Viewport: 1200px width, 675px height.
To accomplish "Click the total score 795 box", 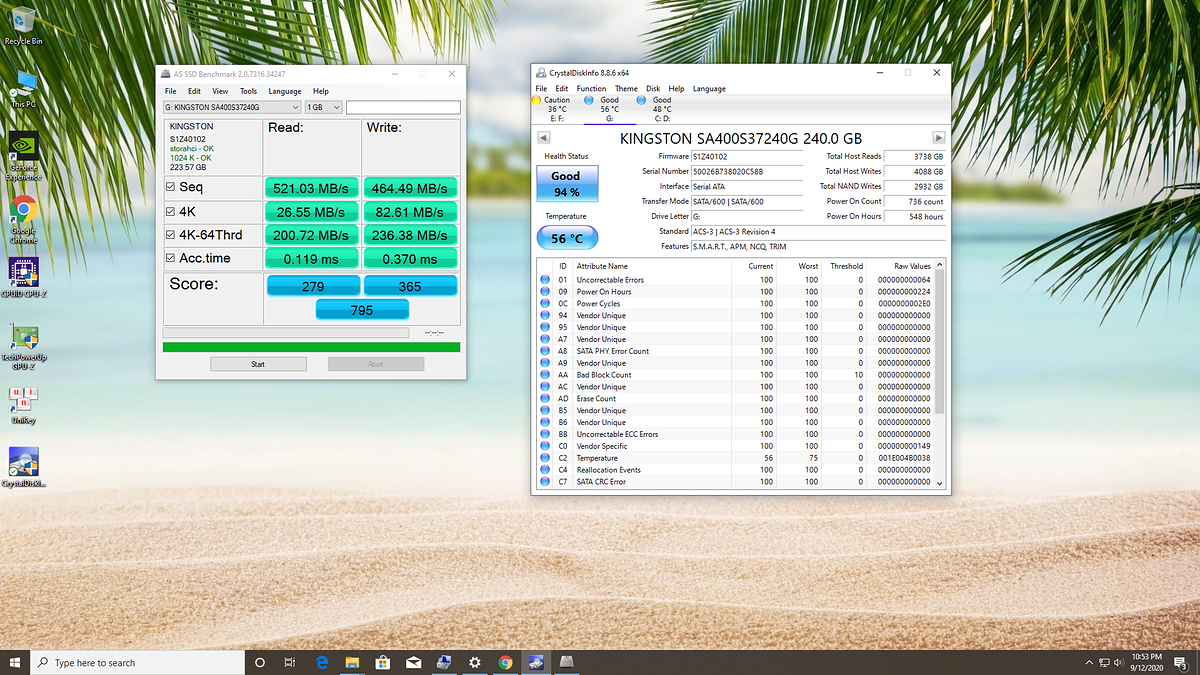I will point(361,310).
